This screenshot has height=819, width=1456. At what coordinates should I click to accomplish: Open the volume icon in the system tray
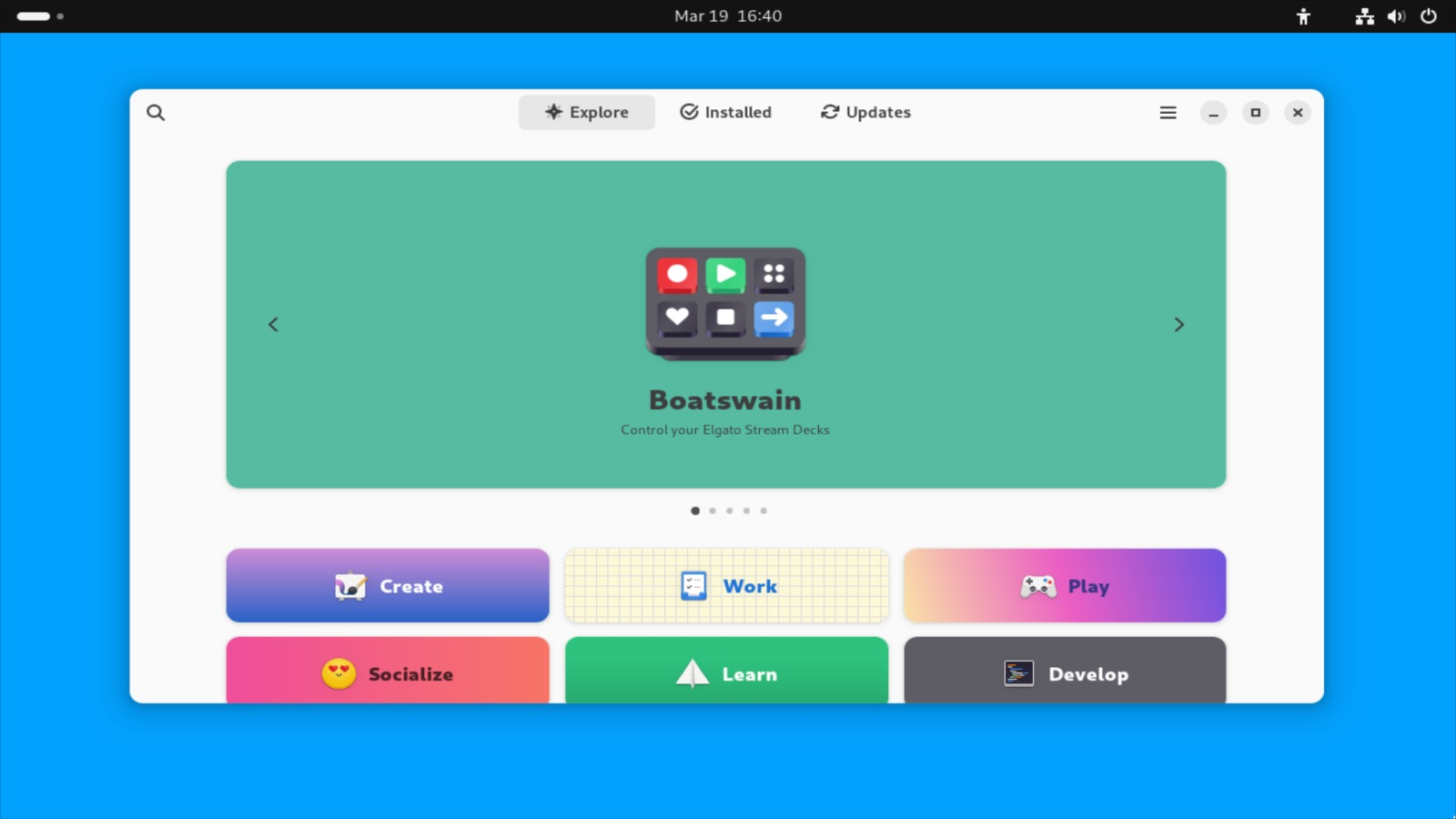[x=1395, y=15]
